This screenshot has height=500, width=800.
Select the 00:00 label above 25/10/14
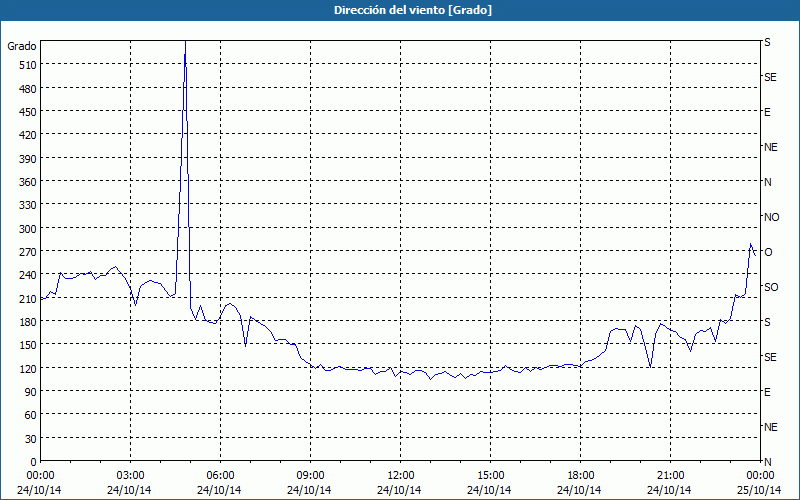tap(760, 476)
